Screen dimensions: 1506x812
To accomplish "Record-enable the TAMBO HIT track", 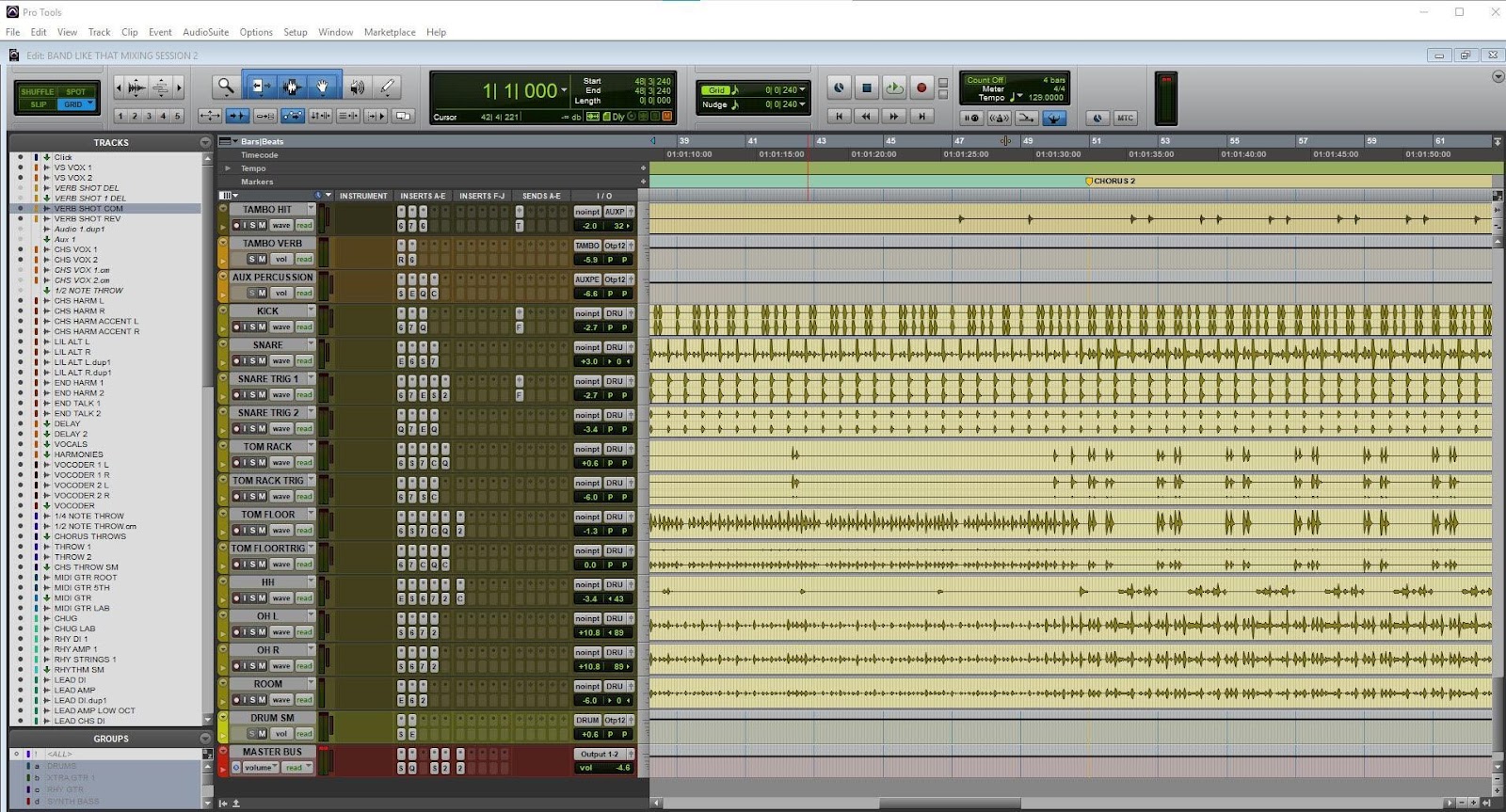I will 236,225.
